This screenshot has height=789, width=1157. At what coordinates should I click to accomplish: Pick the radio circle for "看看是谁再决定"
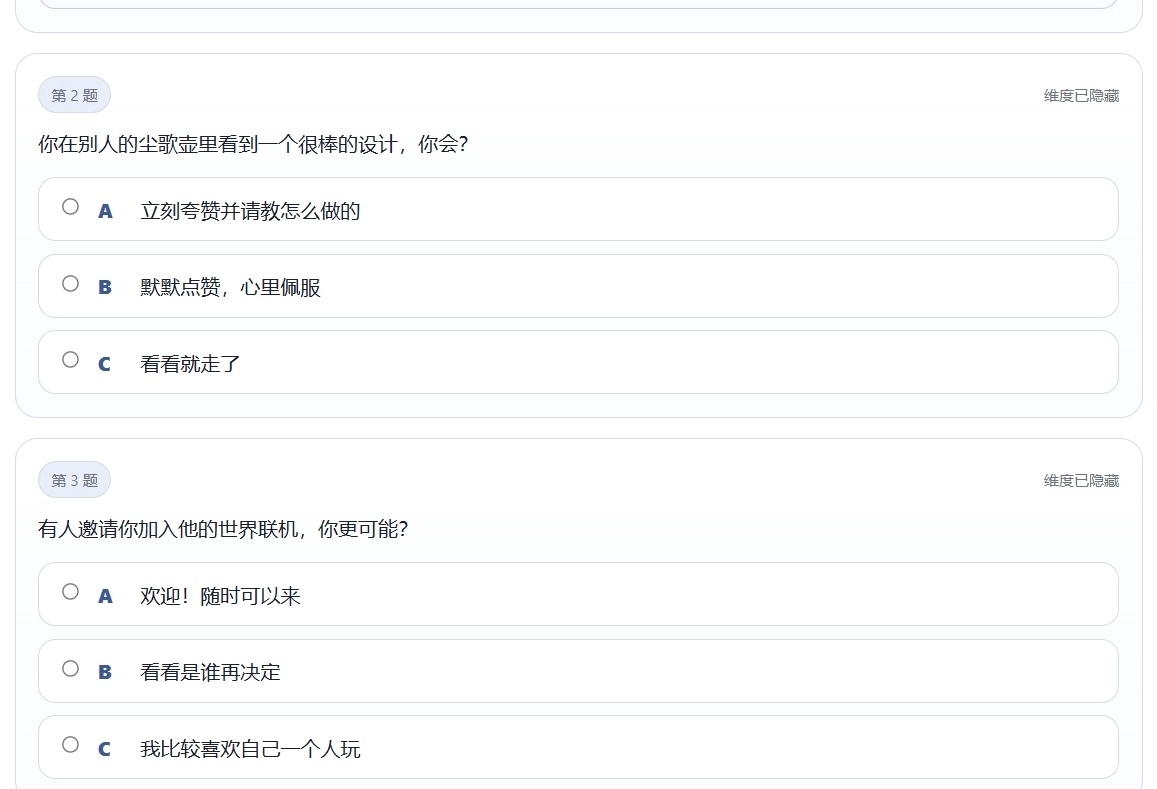70,669
